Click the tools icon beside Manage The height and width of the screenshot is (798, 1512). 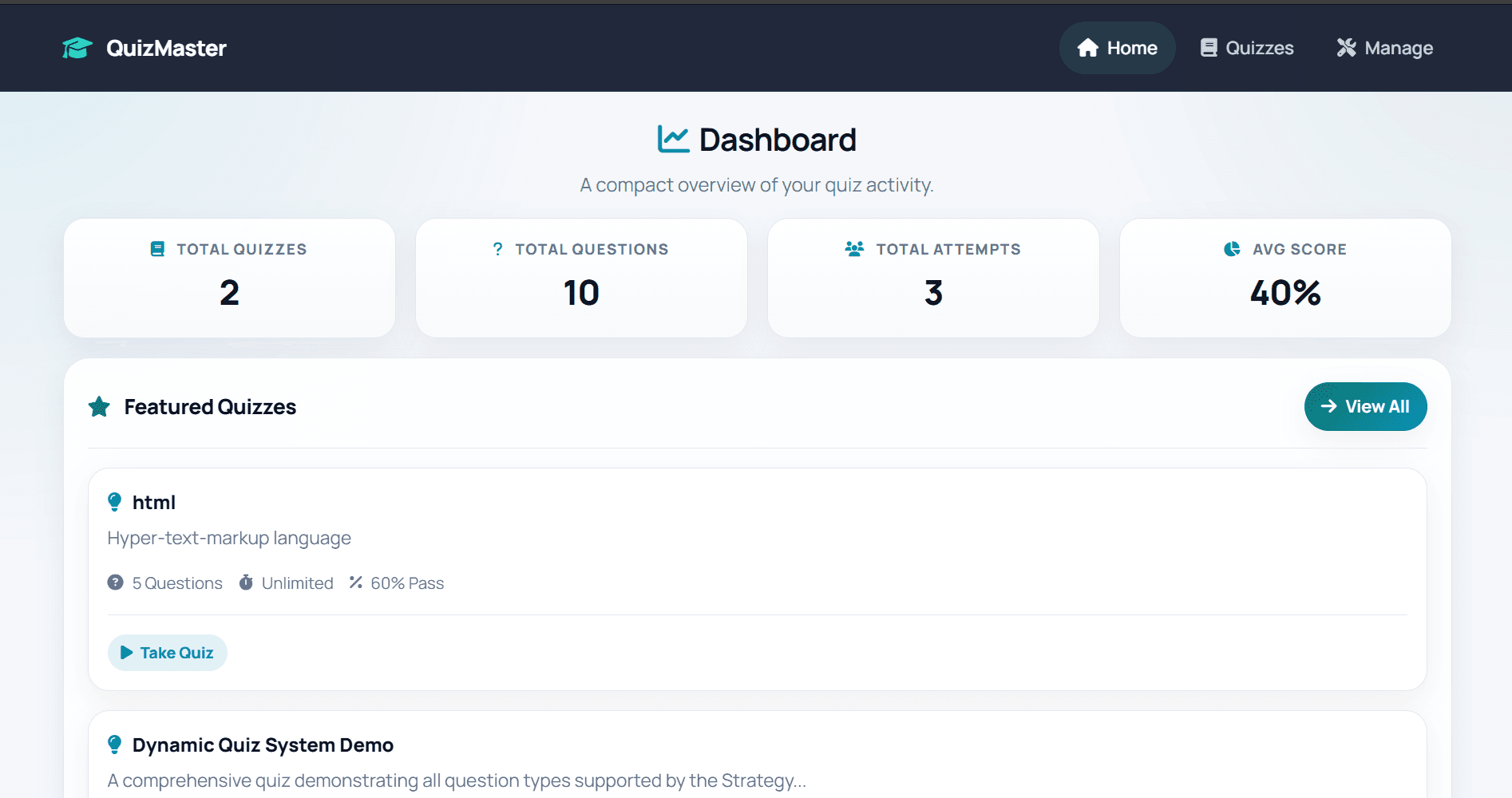(x=1347, y=48)
